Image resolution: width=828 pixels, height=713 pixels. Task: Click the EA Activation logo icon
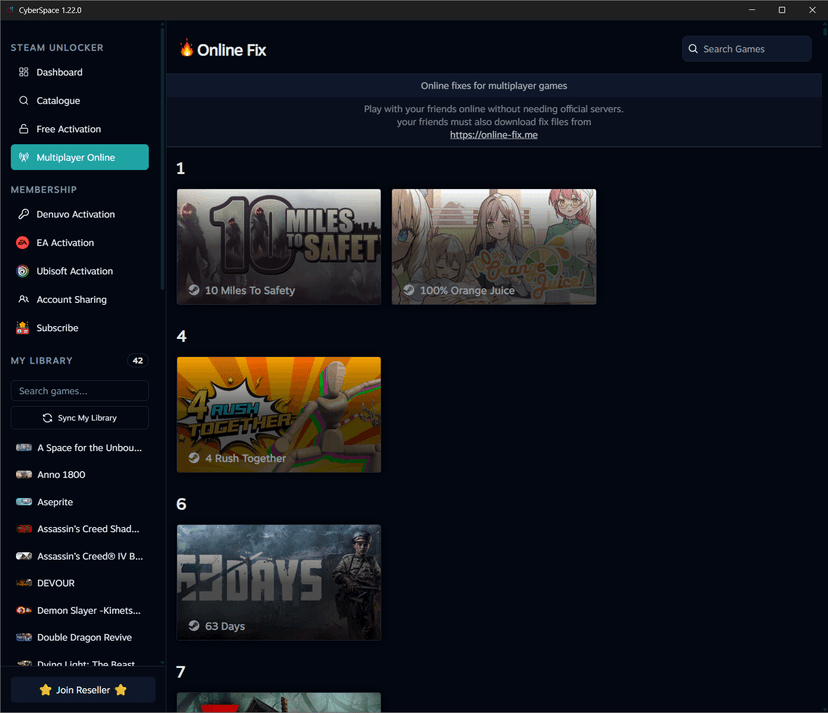tap(24, 243)
